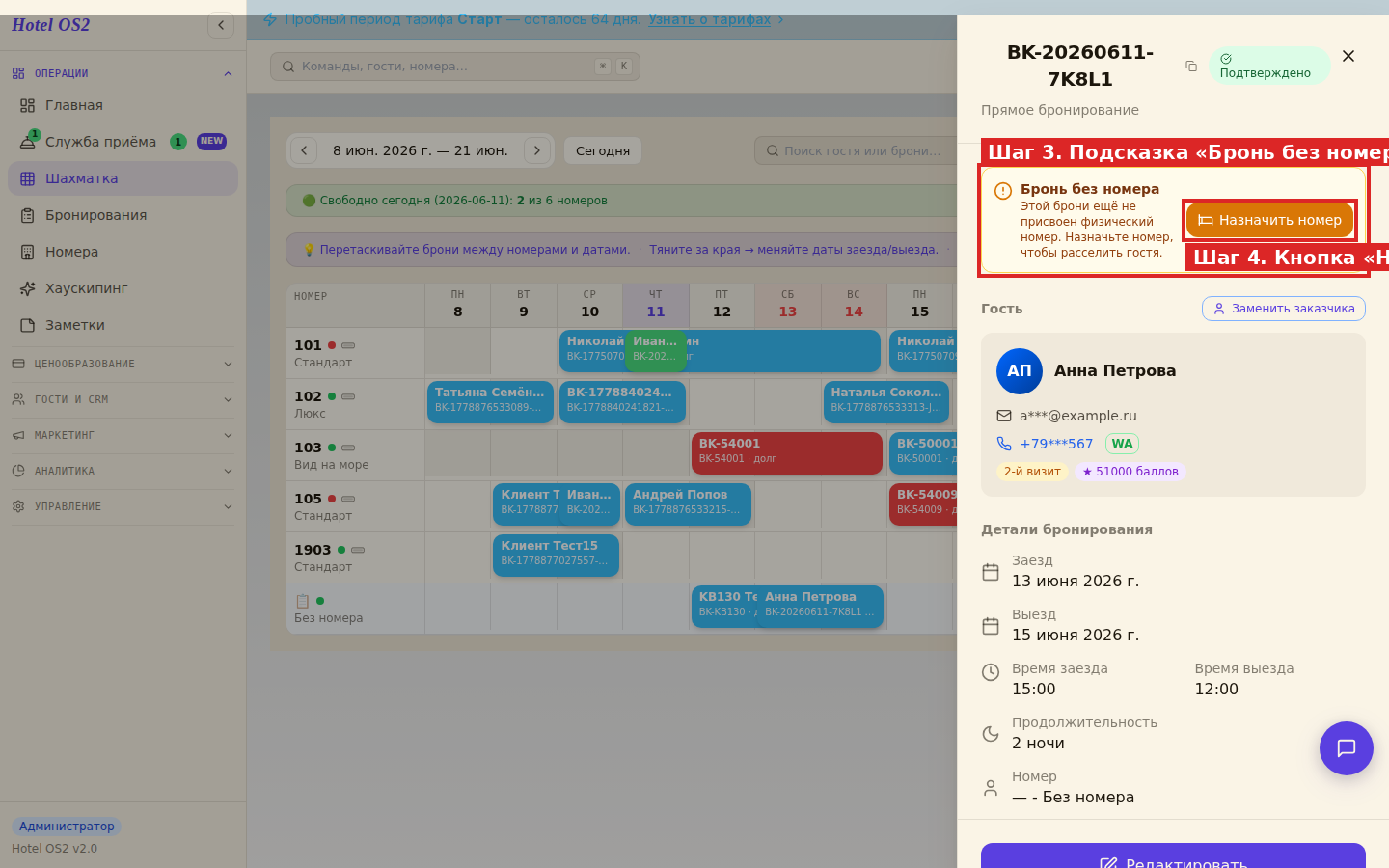Copy booking number BK-20260611-7K8L1 icon
Screen dimensions: 1389x868
1191,67
